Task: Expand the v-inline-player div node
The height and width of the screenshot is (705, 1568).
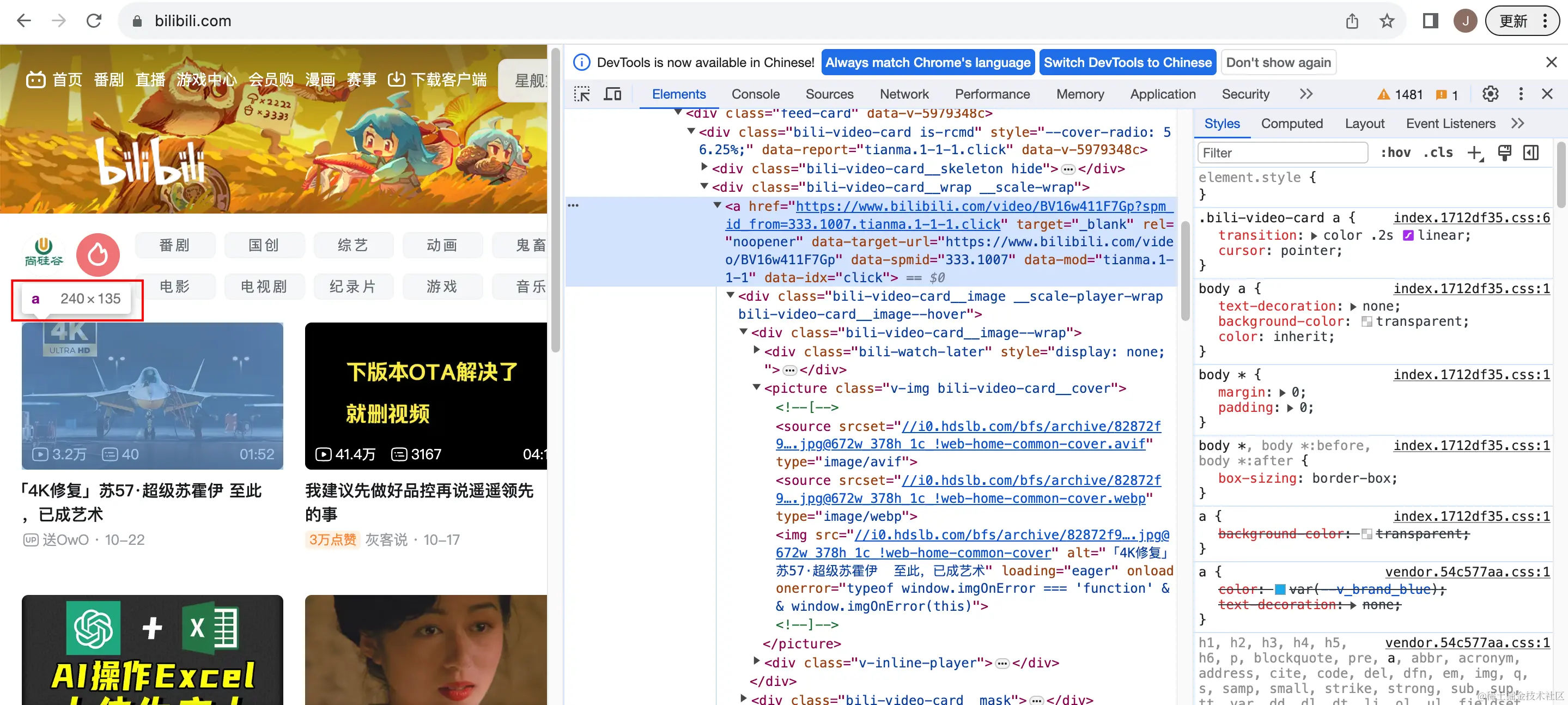Action: pyautogui.click(x=757, y=662)
